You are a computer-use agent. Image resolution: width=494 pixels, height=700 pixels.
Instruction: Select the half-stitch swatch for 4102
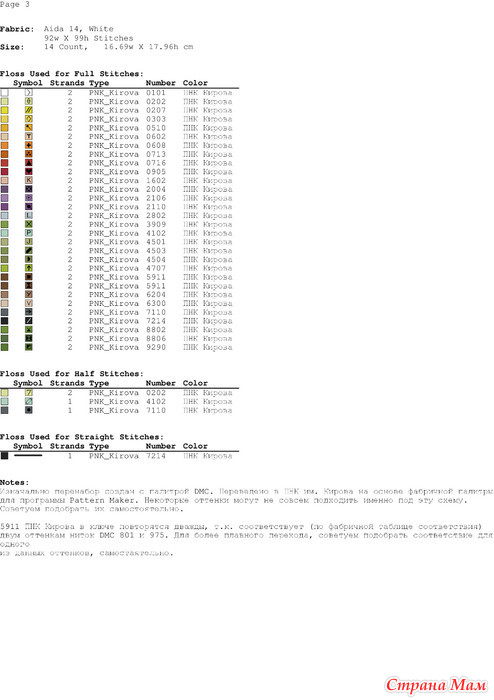(4, 401)
